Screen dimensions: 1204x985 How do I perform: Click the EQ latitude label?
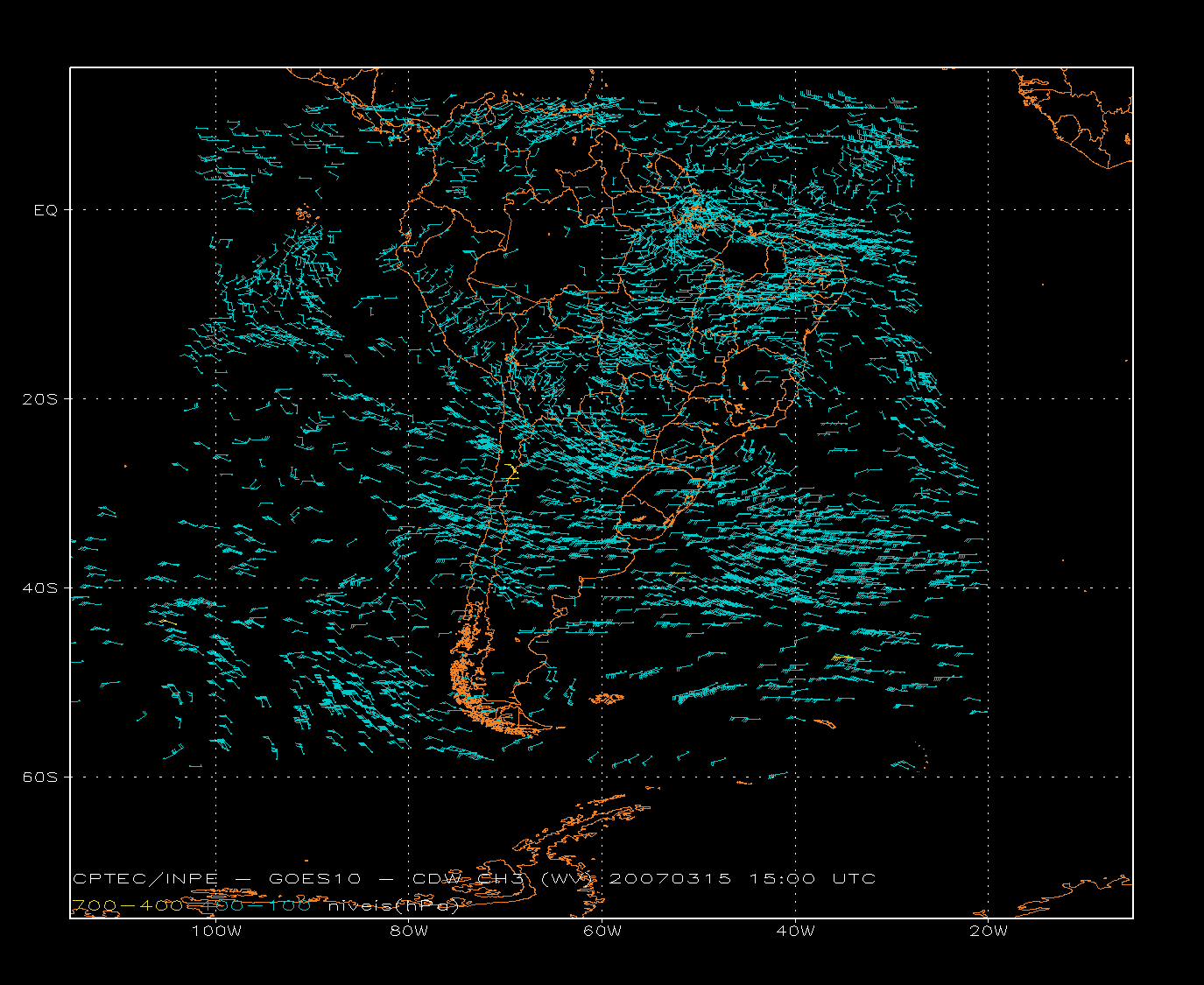pos(46,210)
